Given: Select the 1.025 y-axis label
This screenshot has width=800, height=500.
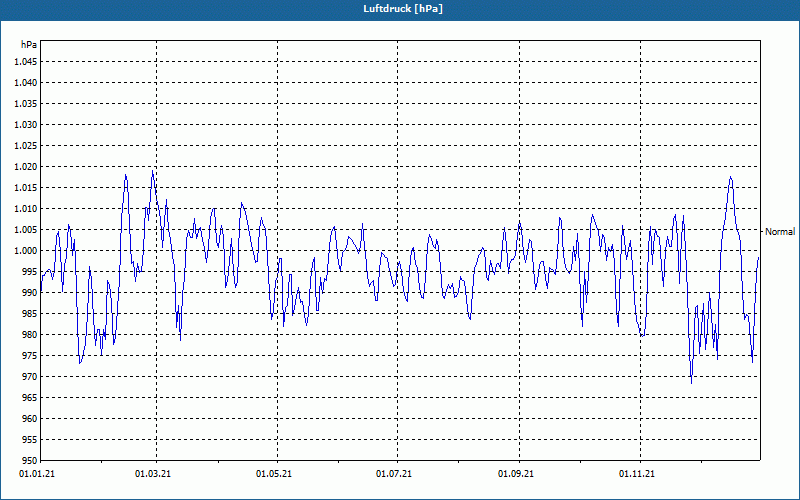Looking at the screenshot, I should pyautogui.click(x=26, y=145).
